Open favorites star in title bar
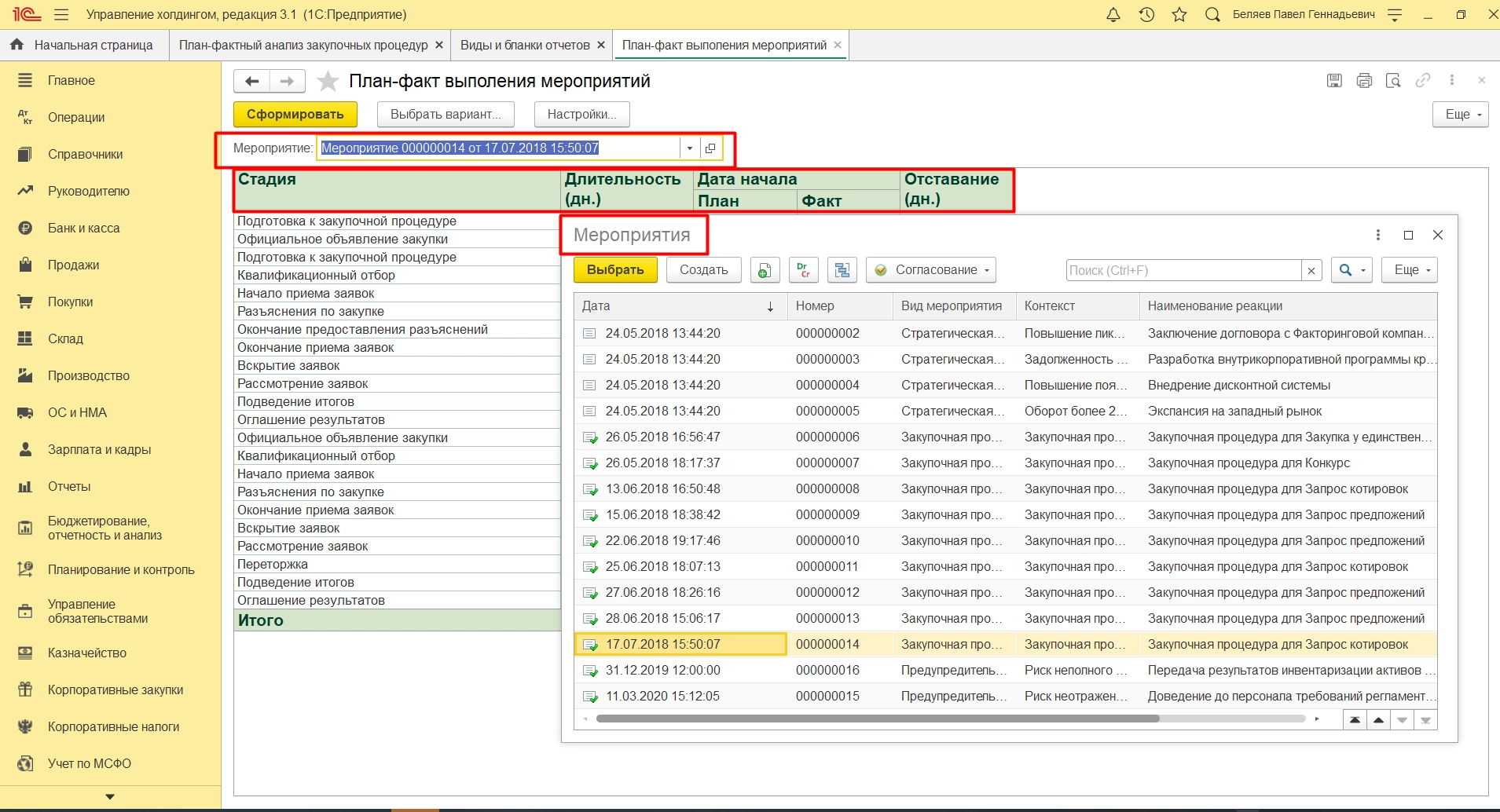Screen dimensions: 1500x812 (x=1179, y=15)
